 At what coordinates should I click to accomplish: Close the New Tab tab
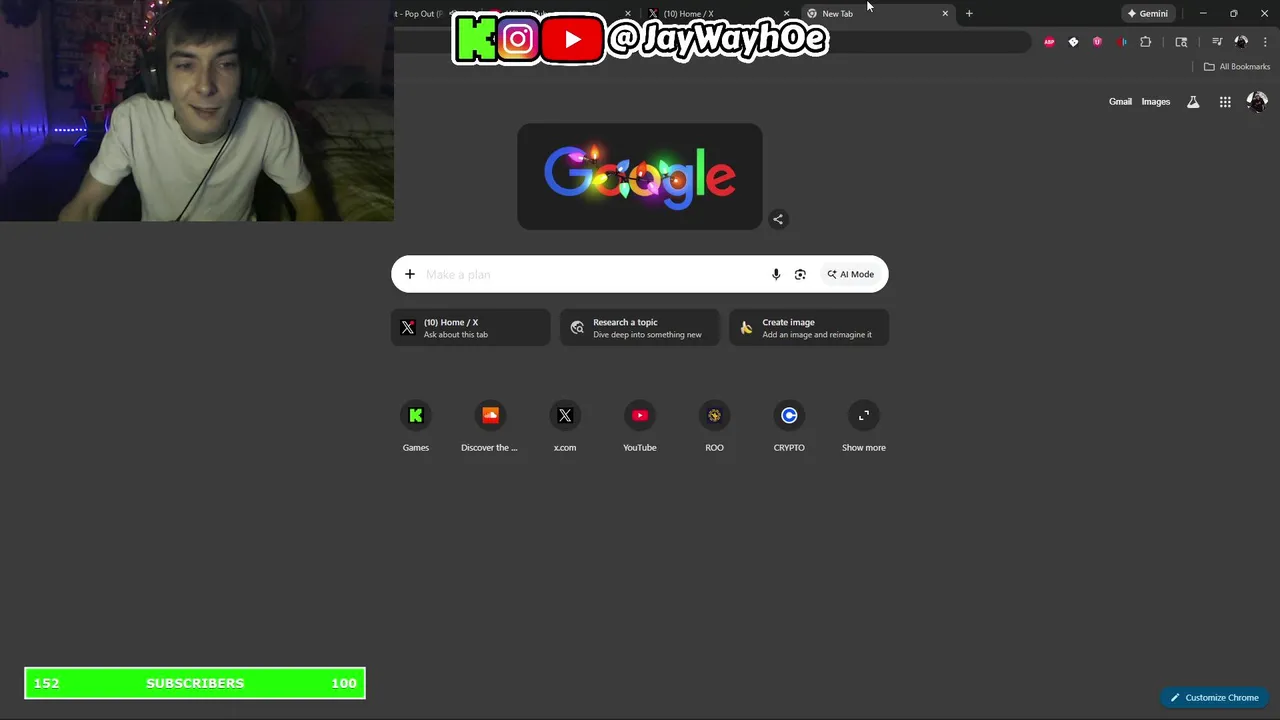pos(945,14)
